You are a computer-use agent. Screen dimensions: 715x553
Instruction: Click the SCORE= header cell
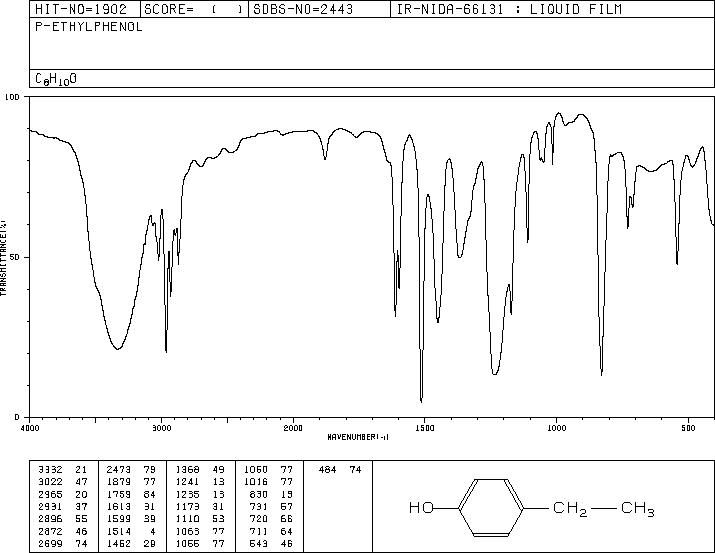(194, 9)
